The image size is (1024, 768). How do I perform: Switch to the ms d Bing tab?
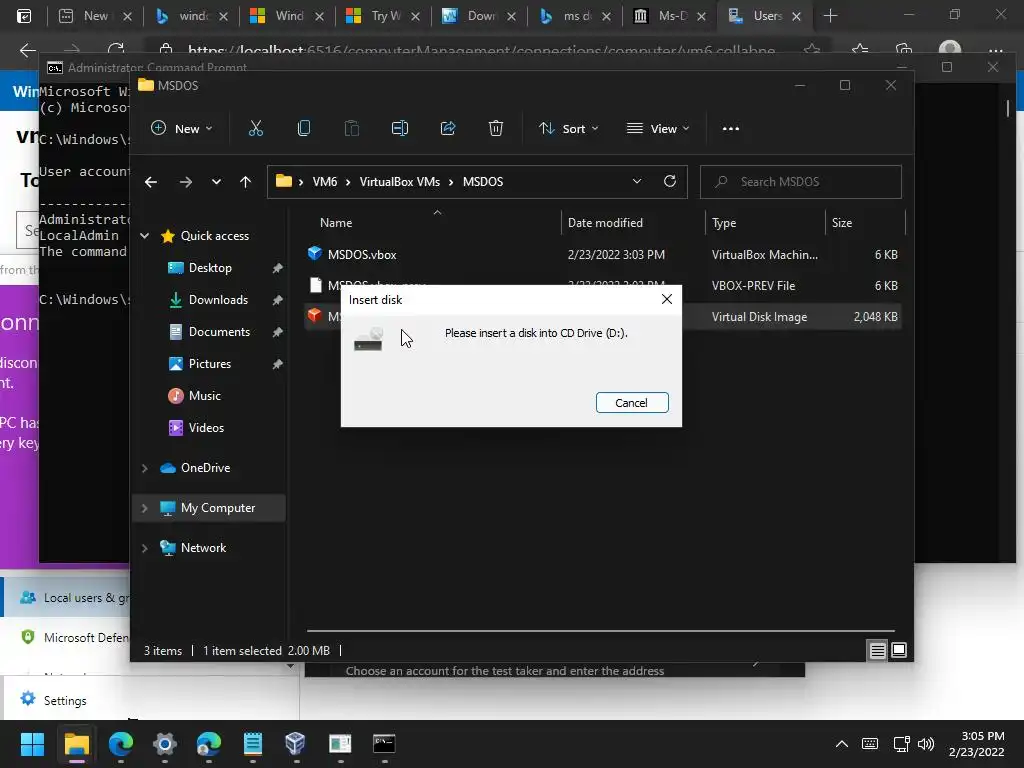pyautogui.click(x=575, y=16)
